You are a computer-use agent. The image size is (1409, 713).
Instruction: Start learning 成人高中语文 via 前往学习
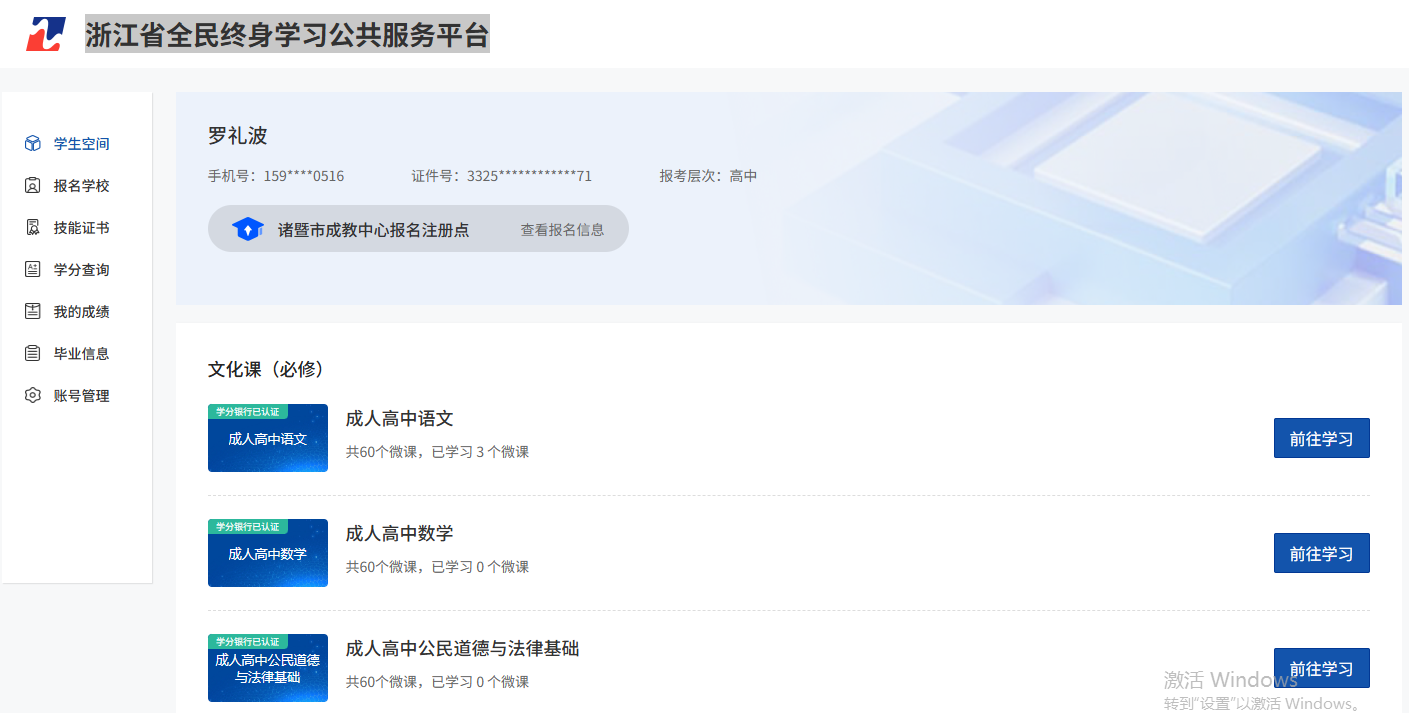1321,438
